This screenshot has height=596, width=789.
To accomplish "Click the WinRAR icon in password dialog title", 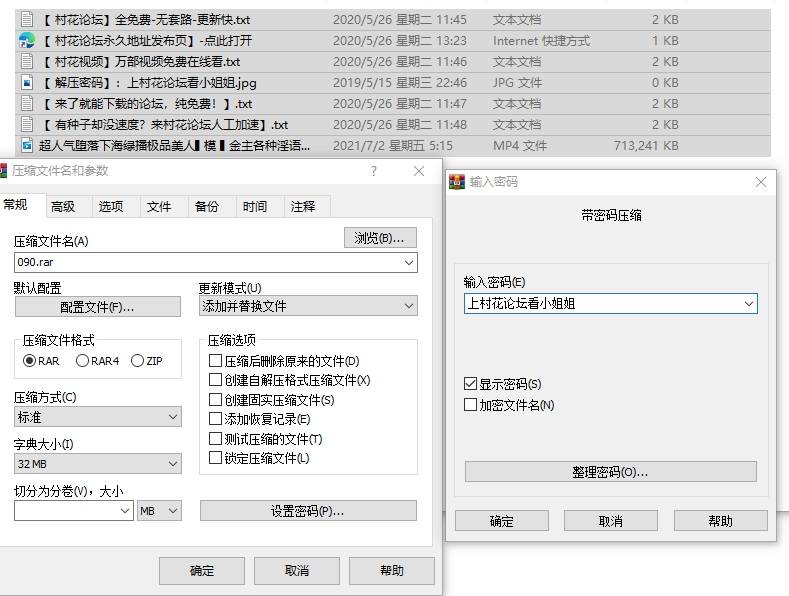I will 458,182.
